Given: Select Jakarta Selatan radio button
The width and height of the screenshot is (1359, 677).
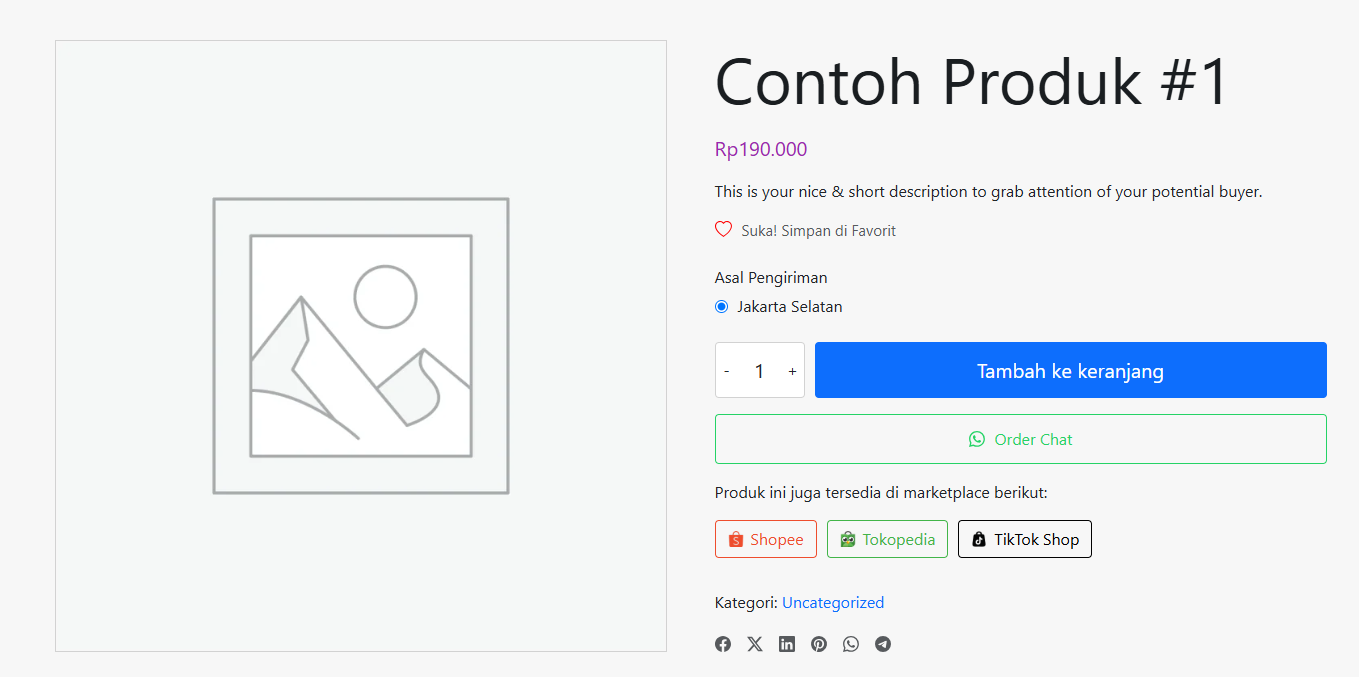Looking at the screenshot, I should (722, 307).
